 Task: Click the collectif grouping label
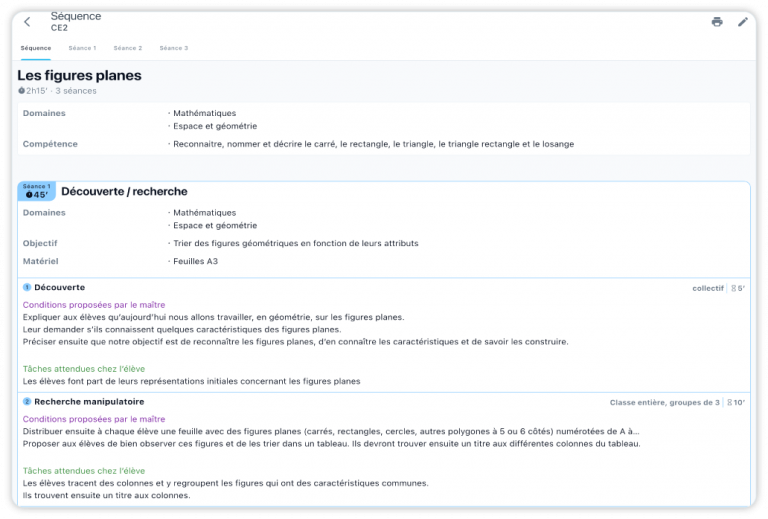coord(708,288)
